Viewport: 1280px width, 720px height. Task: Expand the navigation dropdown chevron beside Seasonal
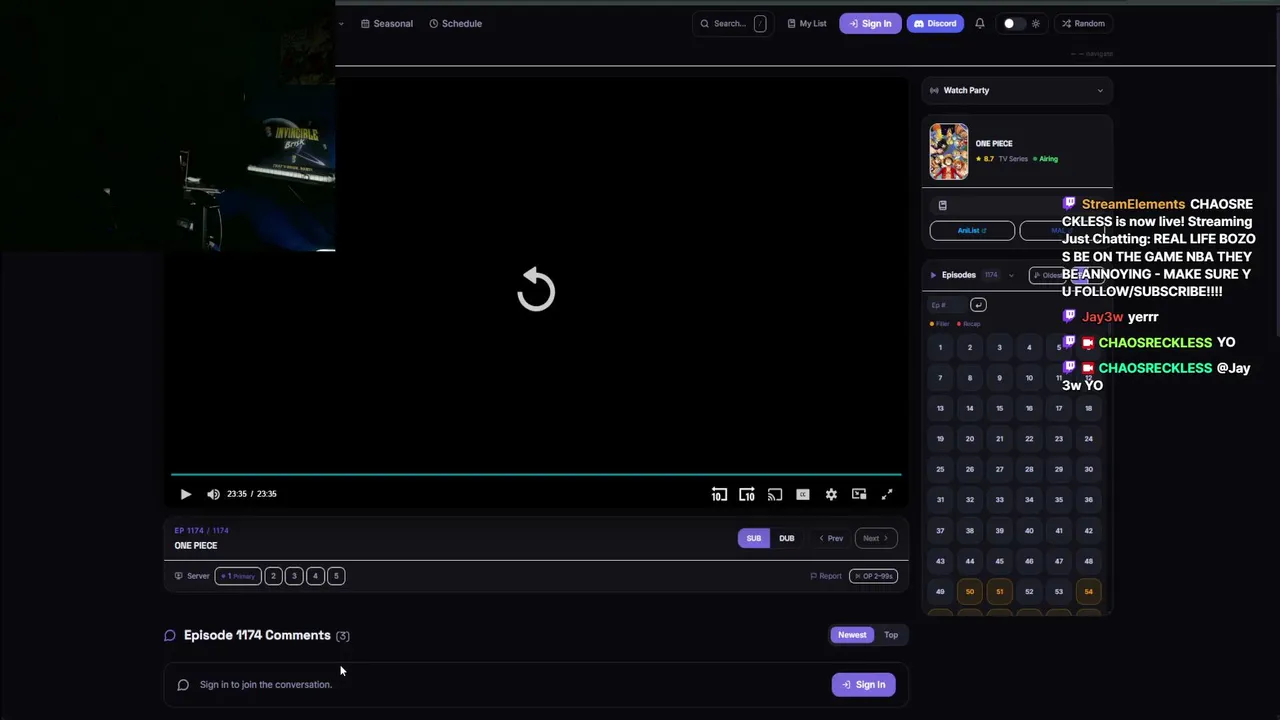341,24
